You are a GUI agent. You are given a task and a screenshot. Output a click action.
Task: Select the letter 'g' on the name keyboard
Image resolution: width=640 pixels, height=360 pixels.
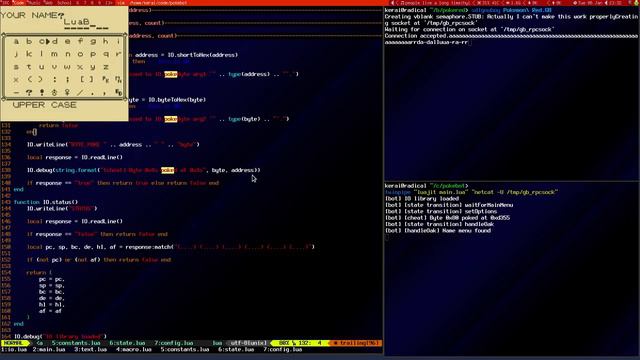click(93, 41)
